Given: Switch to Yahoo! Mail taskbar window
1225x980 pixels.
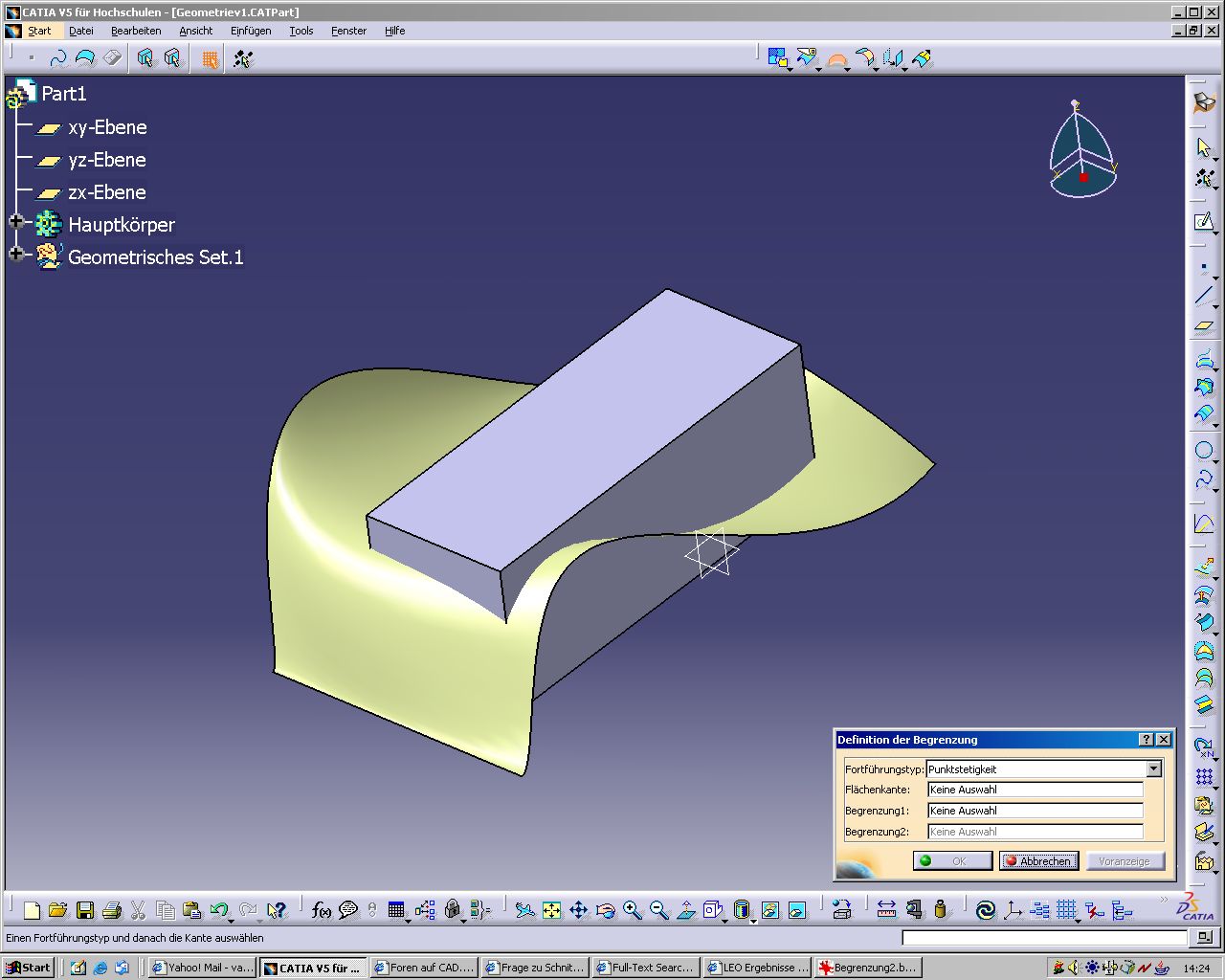Looking at the screenshot, I should click(x=203, y=968).
